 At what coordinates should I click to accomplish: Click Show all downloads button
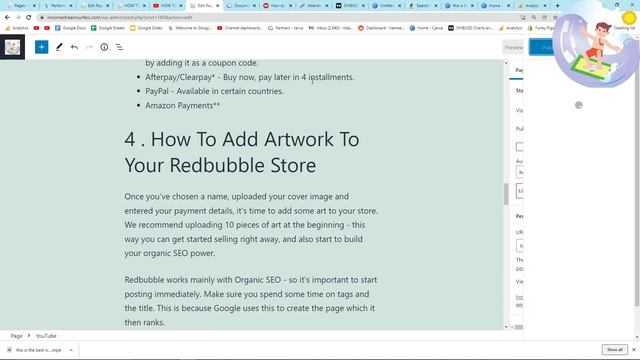click(x=614, y=350)
